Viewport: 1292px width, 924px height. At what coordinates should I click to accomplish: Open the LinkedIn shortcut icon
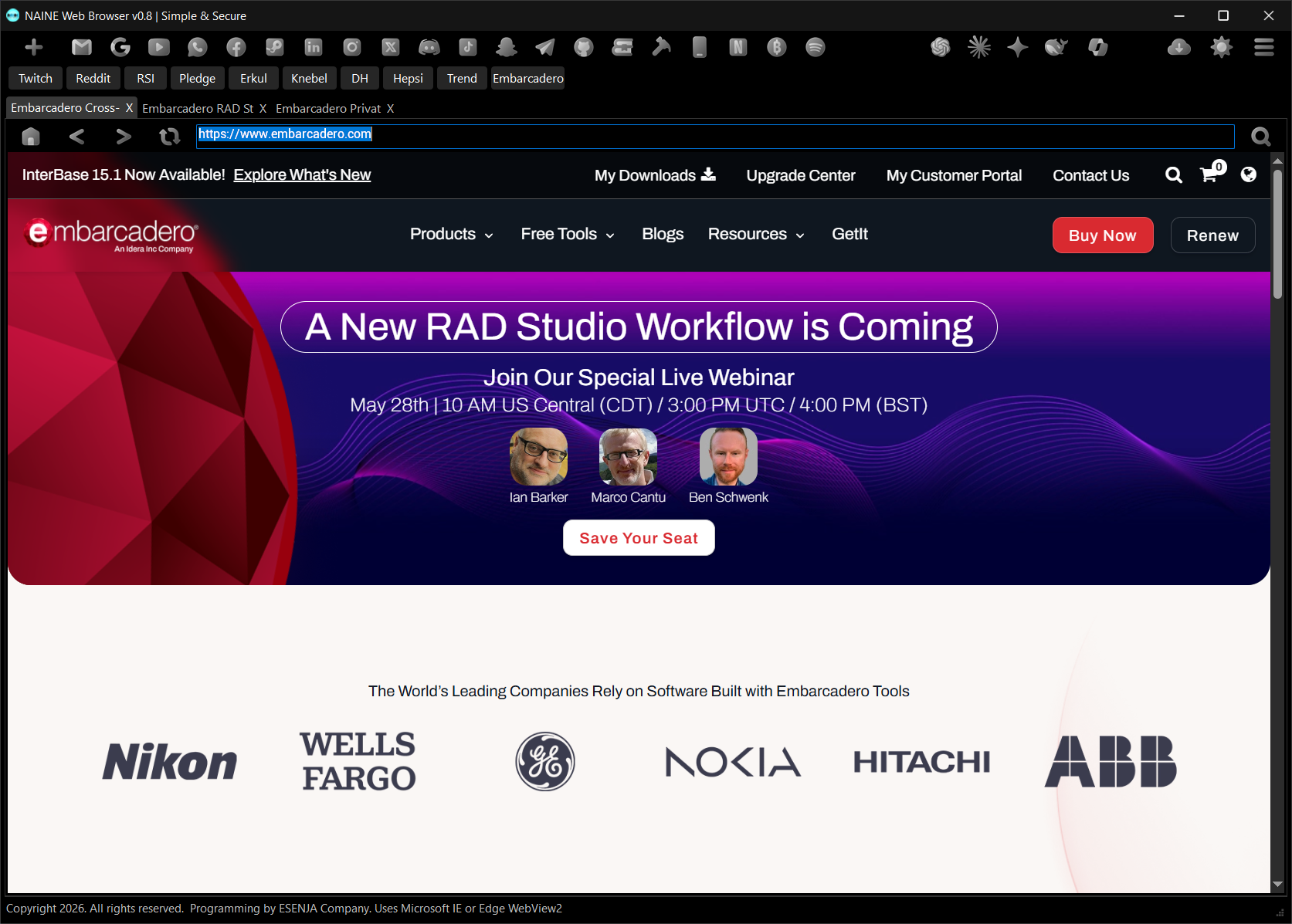click(314, 47)
